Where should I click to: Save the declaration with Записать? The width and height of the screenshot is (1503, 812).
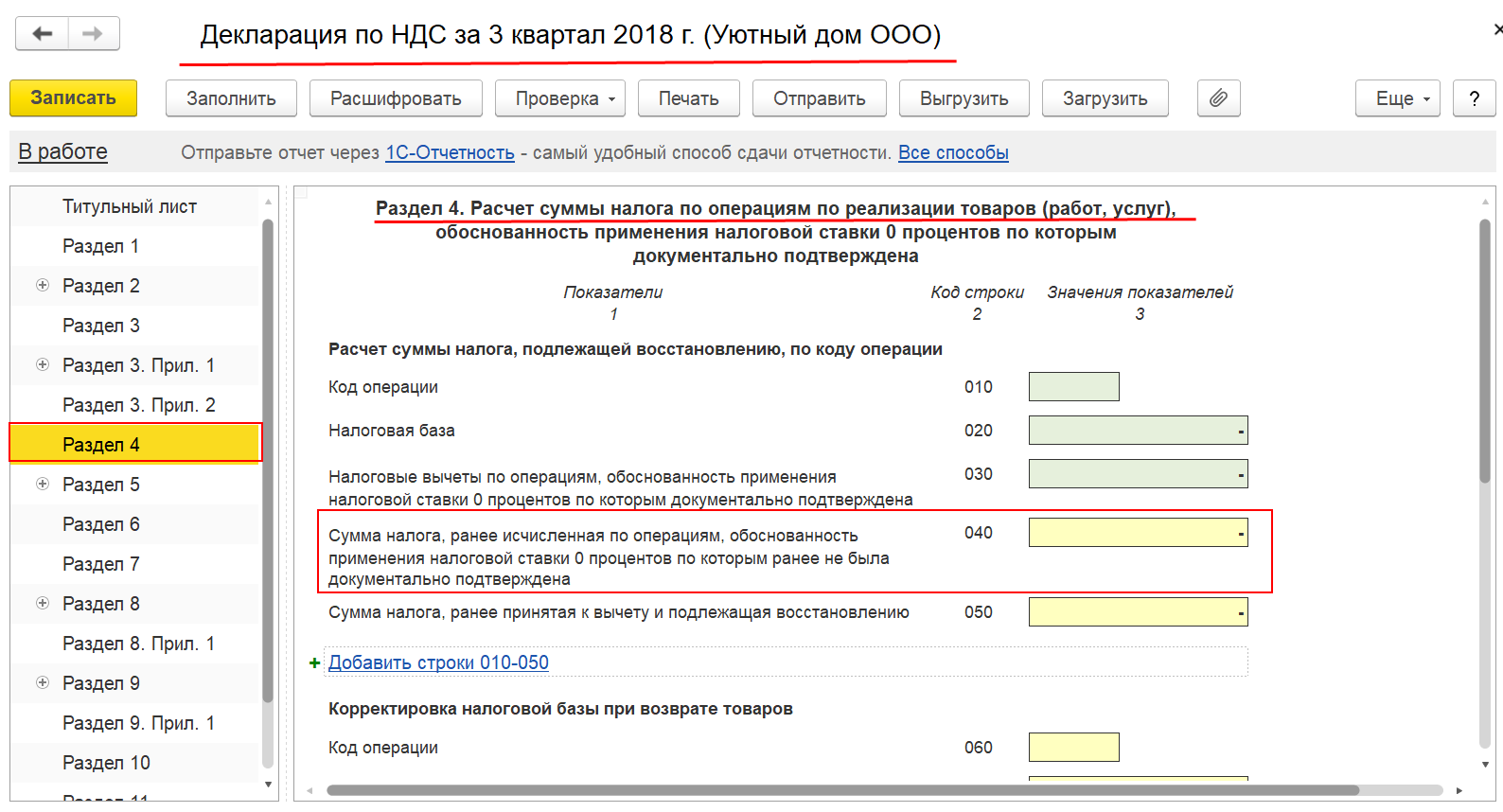point(74,98)
